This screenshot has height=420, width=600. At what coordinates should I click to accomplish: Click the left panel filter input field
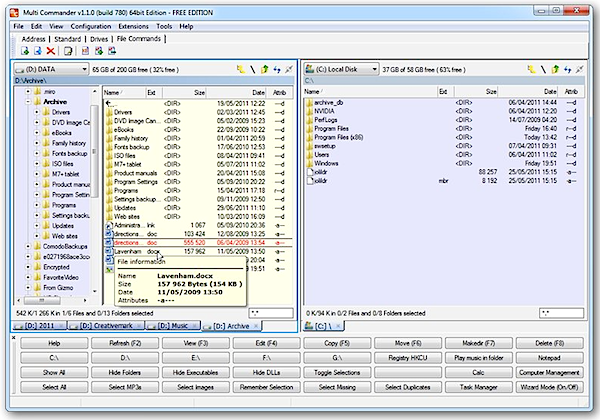[x=270, y=313]
